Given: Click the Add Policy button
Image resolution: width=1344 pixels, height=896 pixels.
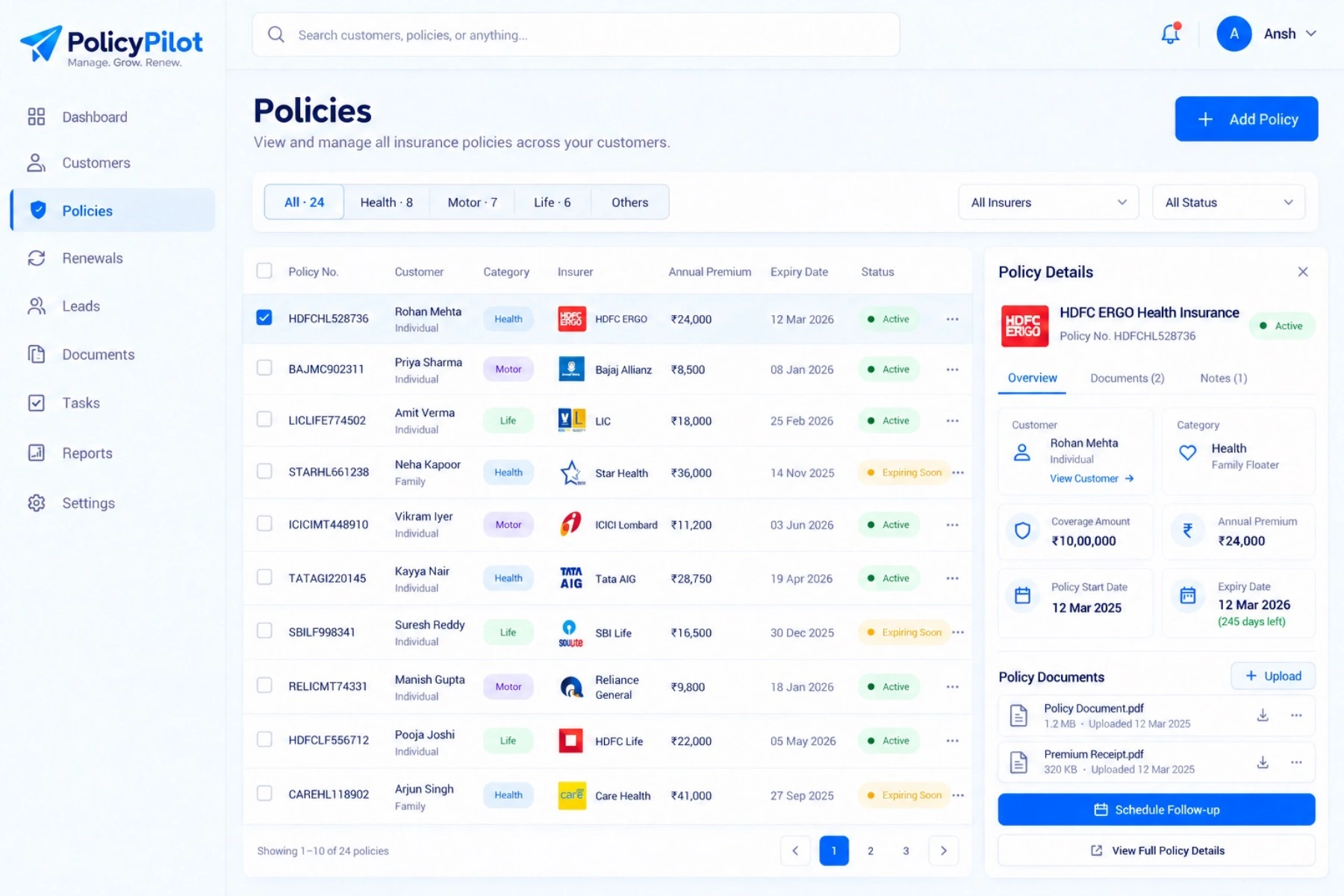Looking at the screenshot, I should pos(1246,119).
